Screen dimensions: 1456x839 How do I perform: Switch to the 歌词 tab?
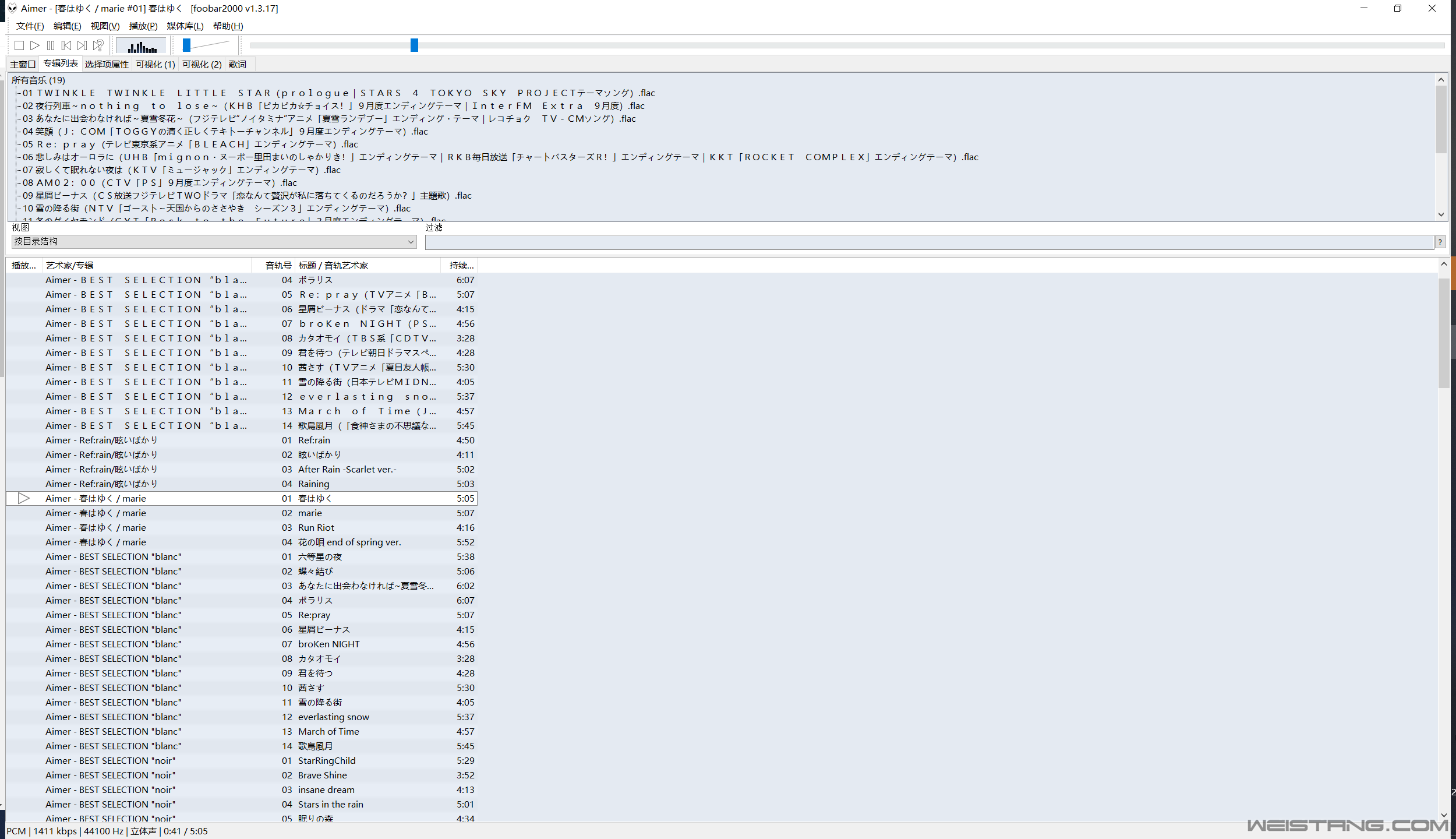237,65
